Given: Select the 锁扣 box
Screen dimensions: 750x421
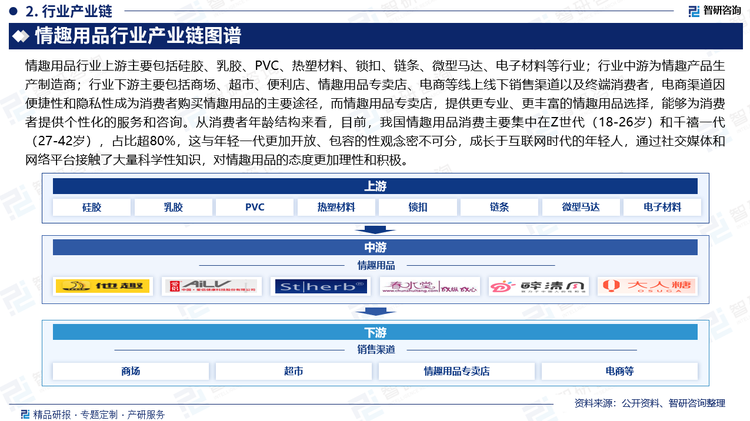Looking at the screenshot, I should [418, 207].
